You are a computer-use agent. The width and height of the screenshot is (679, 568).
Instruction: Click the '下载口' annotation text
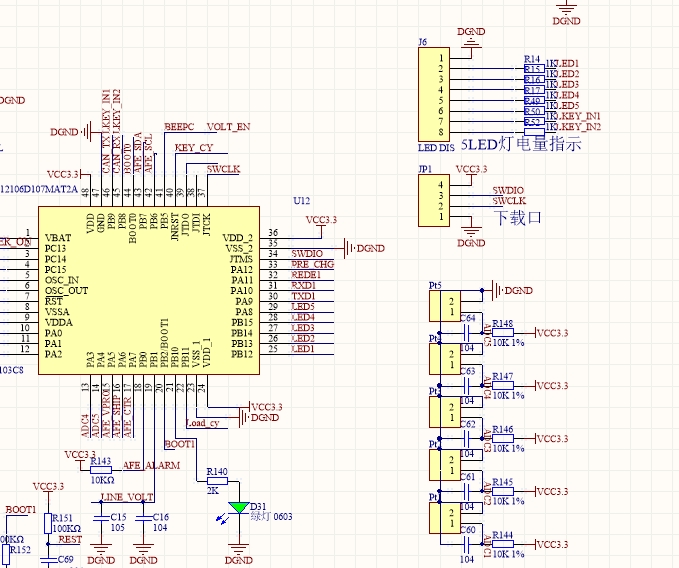click(x=517, y=217)
